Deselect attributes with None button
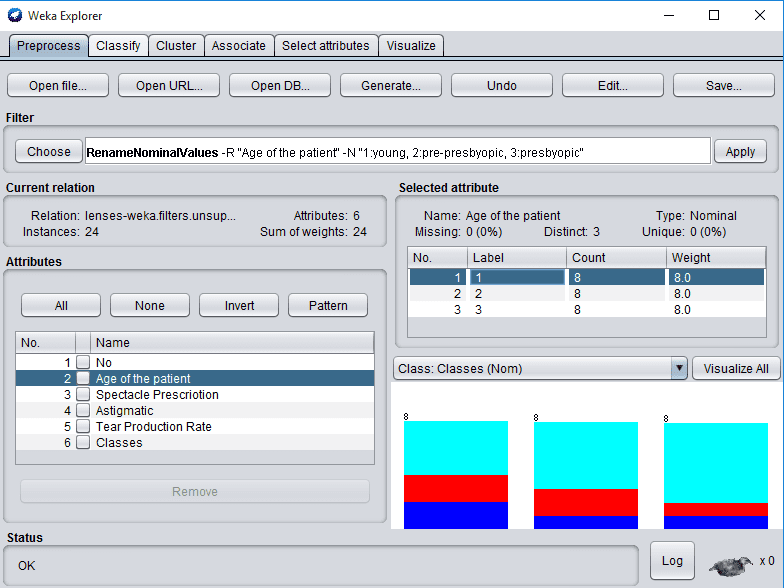Screen dimensions: 784x588 (x=150, y=306)
